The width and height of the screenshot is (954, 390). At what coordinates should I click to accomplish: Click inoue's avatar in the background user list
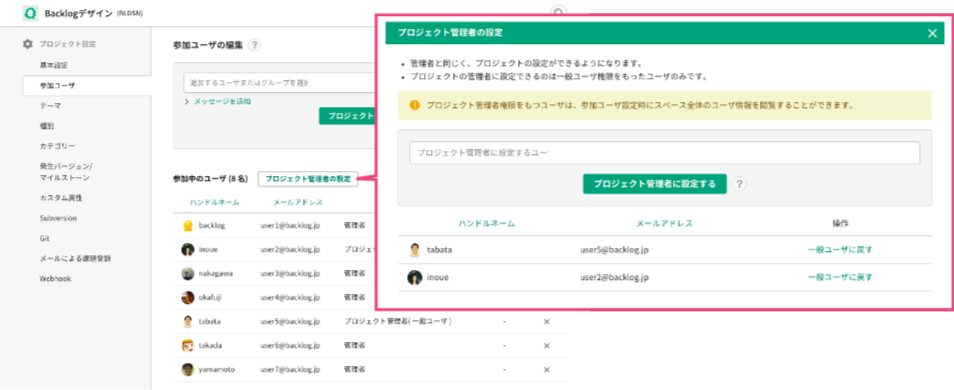tap(188, 249)
